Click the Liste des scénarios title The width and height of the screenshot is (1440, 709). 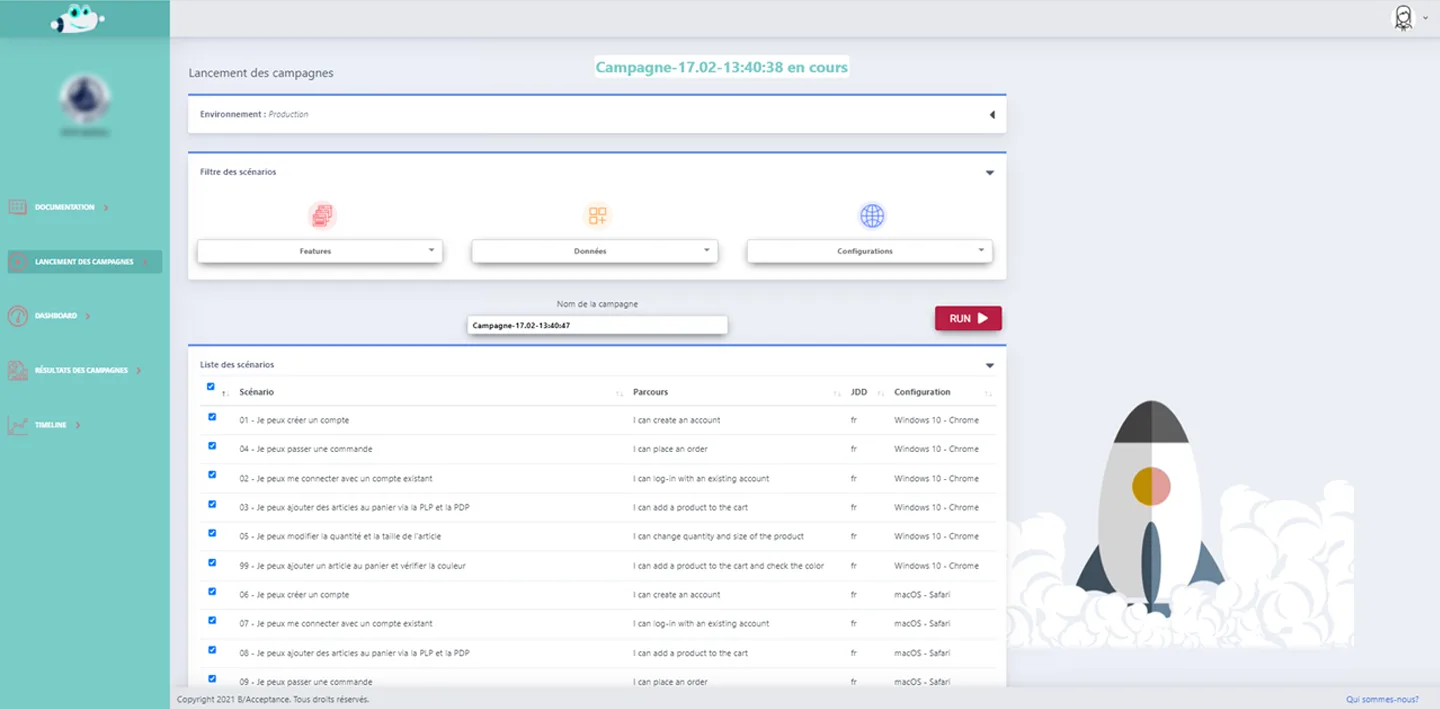[x=237, y=365]
